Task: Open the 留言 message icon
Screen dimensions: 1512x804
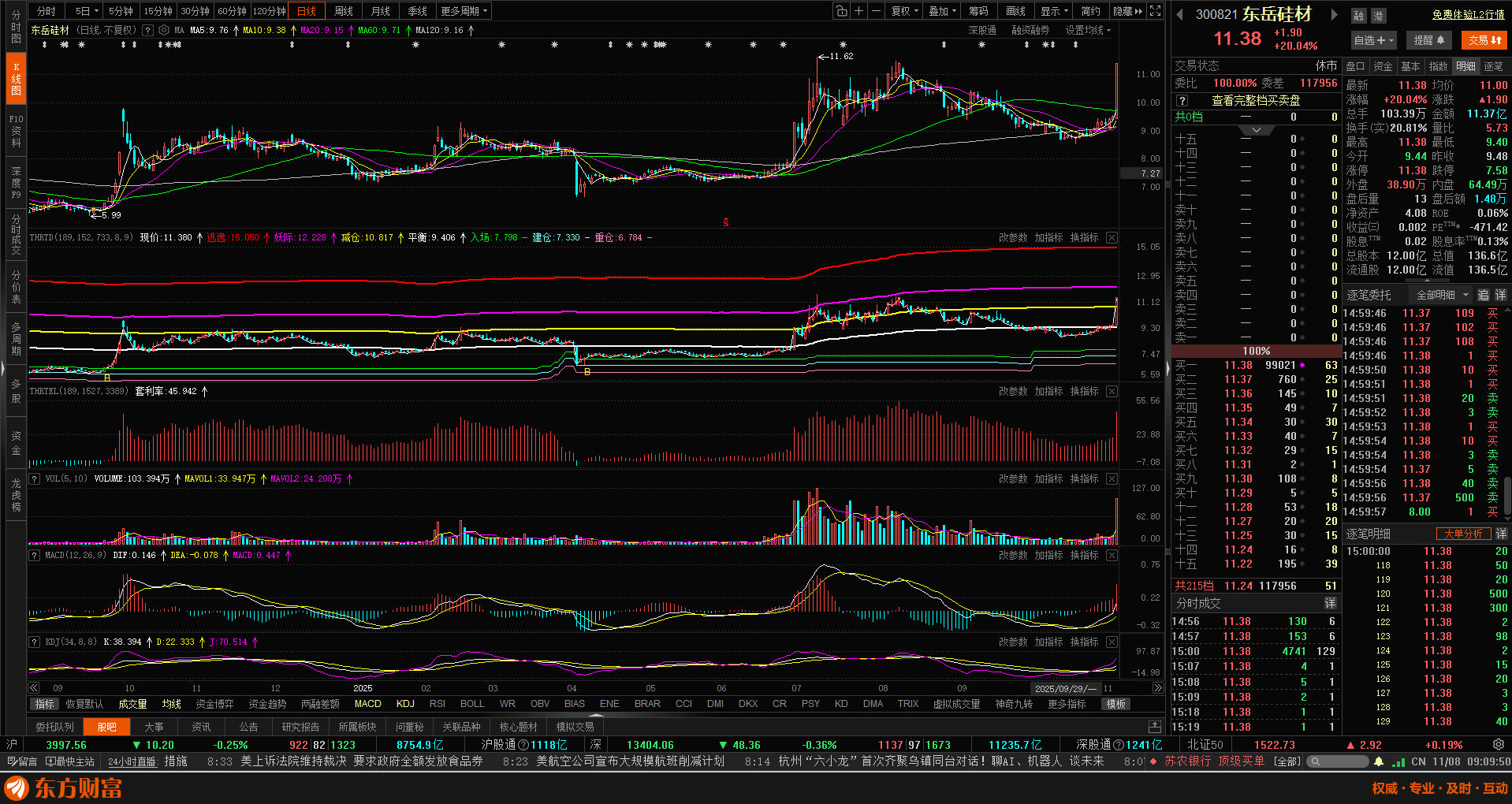Action: (22, 761)
